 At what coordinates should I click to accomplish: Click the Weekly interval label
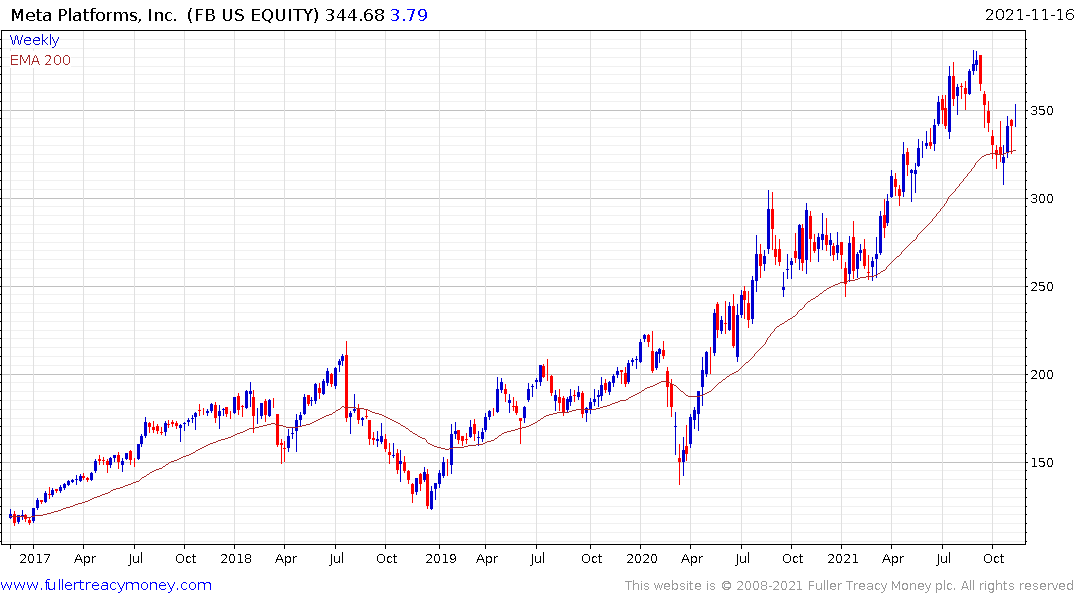click(34, 40)
